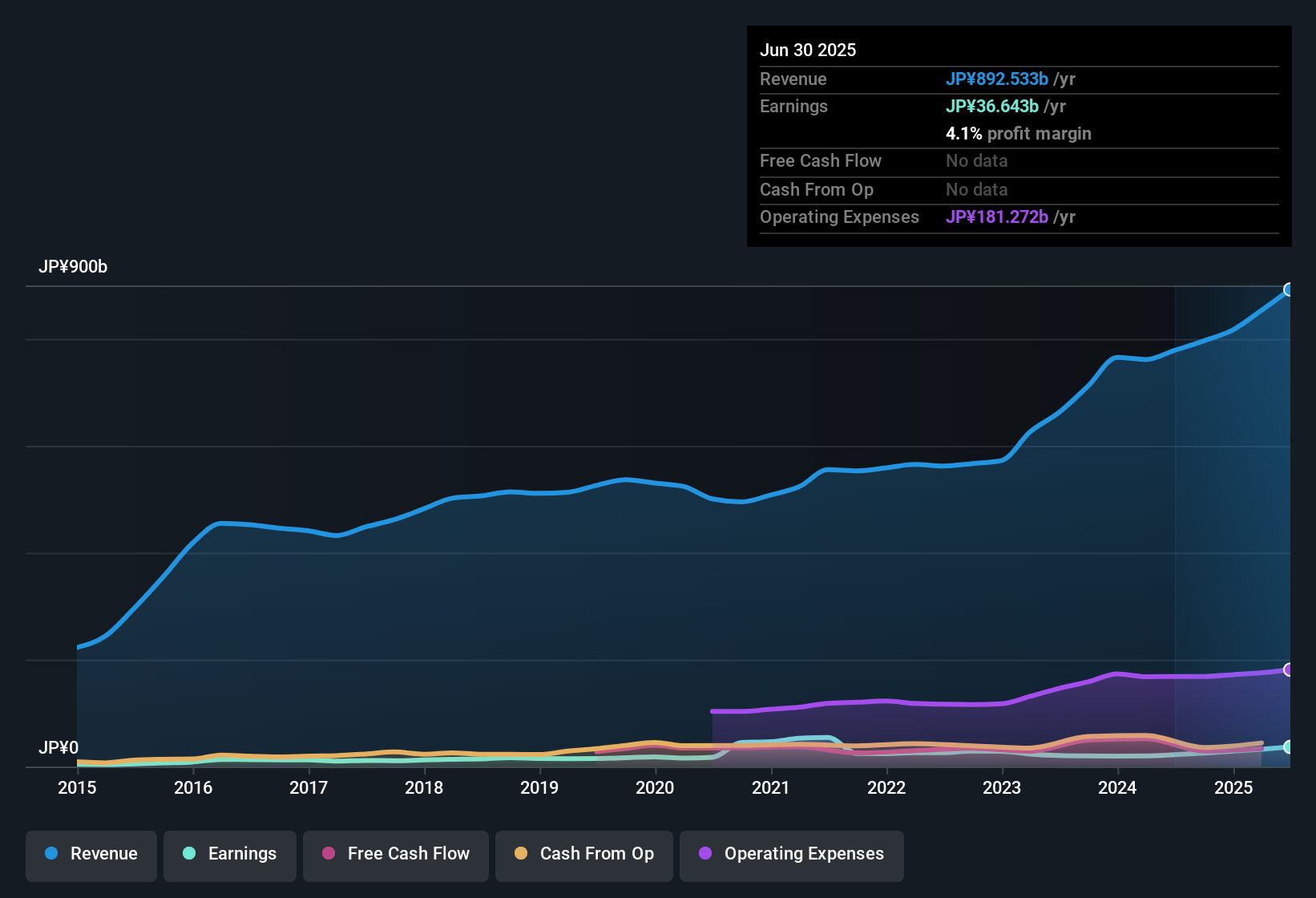Click the purple Operating Expenses dot icon

(x=704, y=854)
